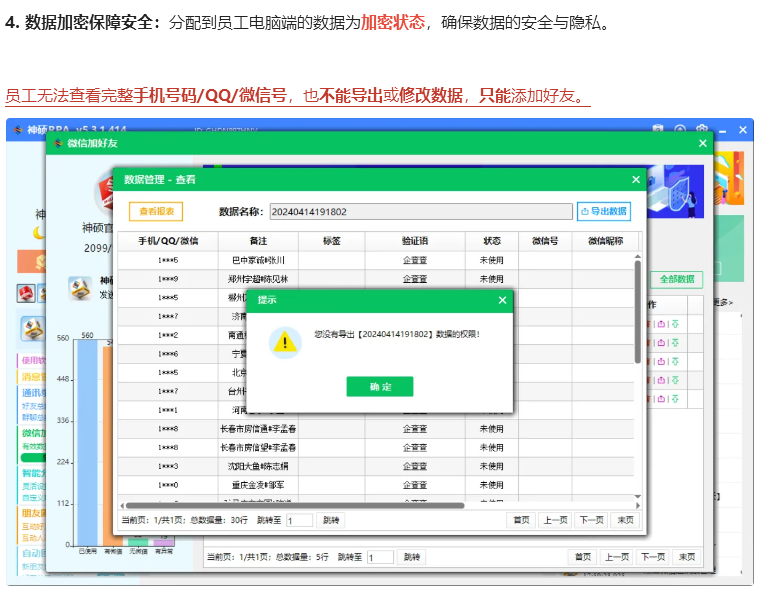Close the 提示 warning dialog
760x603 pixels.
pos(502,300)
